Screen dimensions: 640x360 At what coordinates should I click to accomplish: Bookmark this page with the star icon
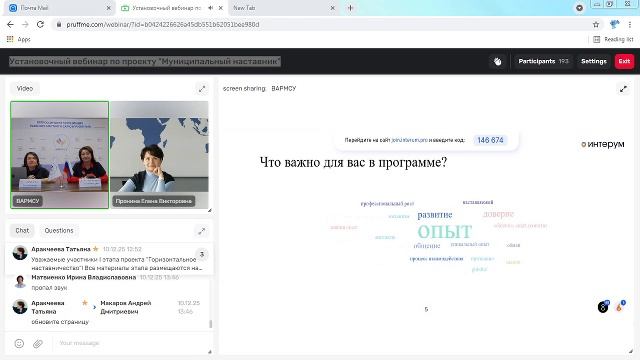(596, 24)
